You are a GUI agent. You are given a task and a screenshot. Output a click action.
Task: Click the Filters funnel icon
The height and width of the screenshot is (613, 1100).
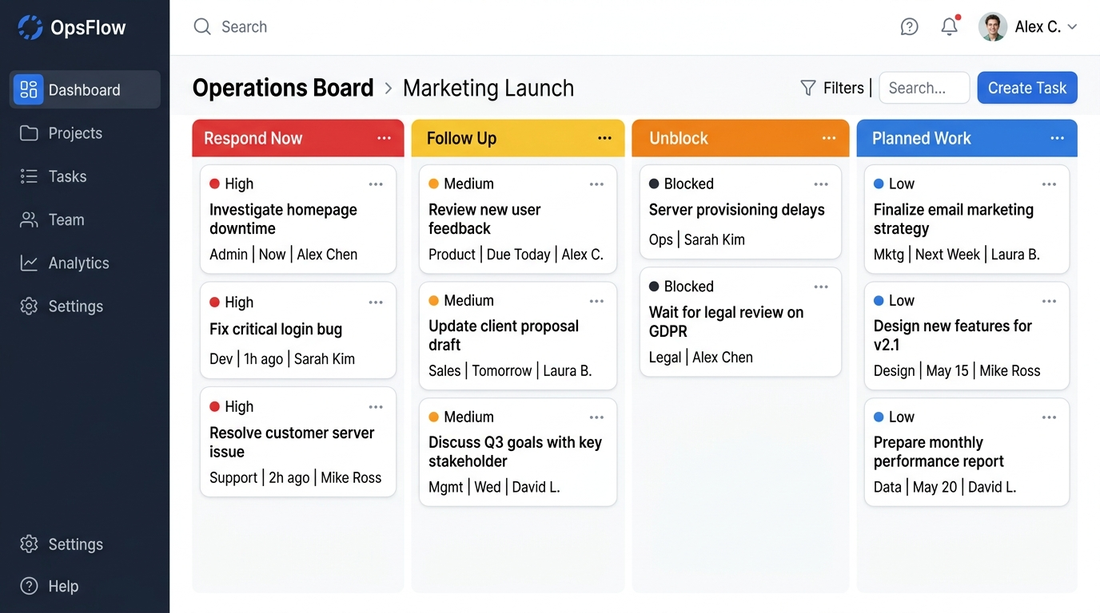[x=808, y=88]
